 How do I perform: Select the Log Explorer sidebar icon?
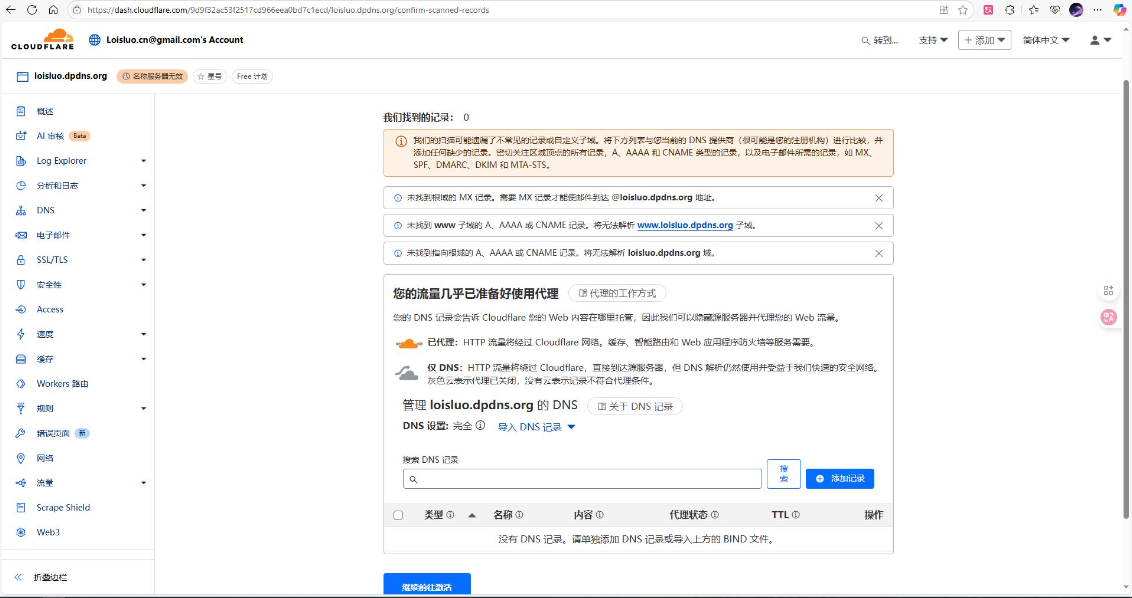coord(21,160)
